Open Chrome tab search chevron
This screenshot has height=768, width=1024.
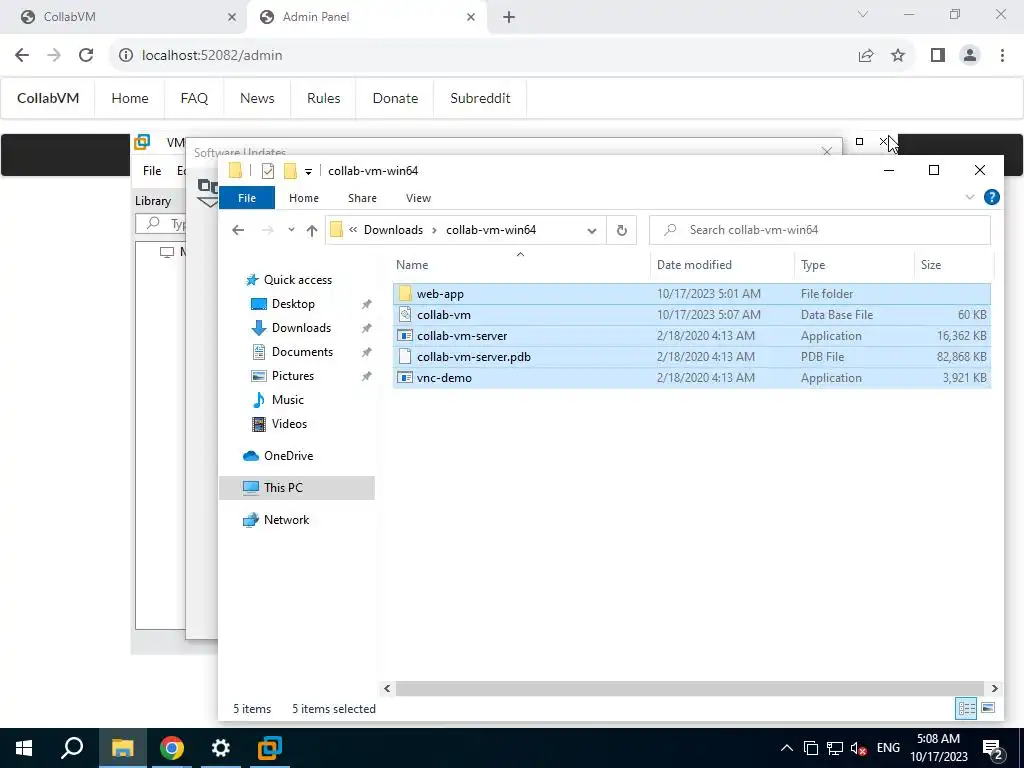click(x=863, y=14)
